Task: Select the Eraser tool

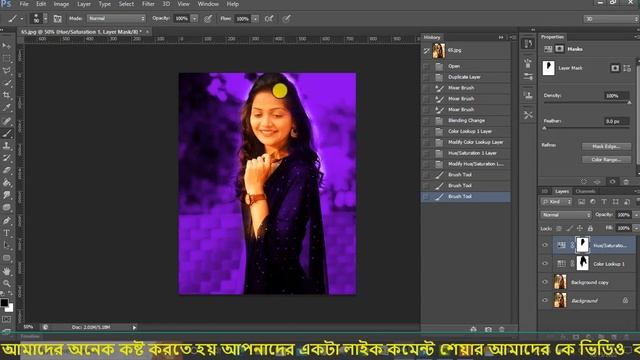Action: (x=7, y=170)
